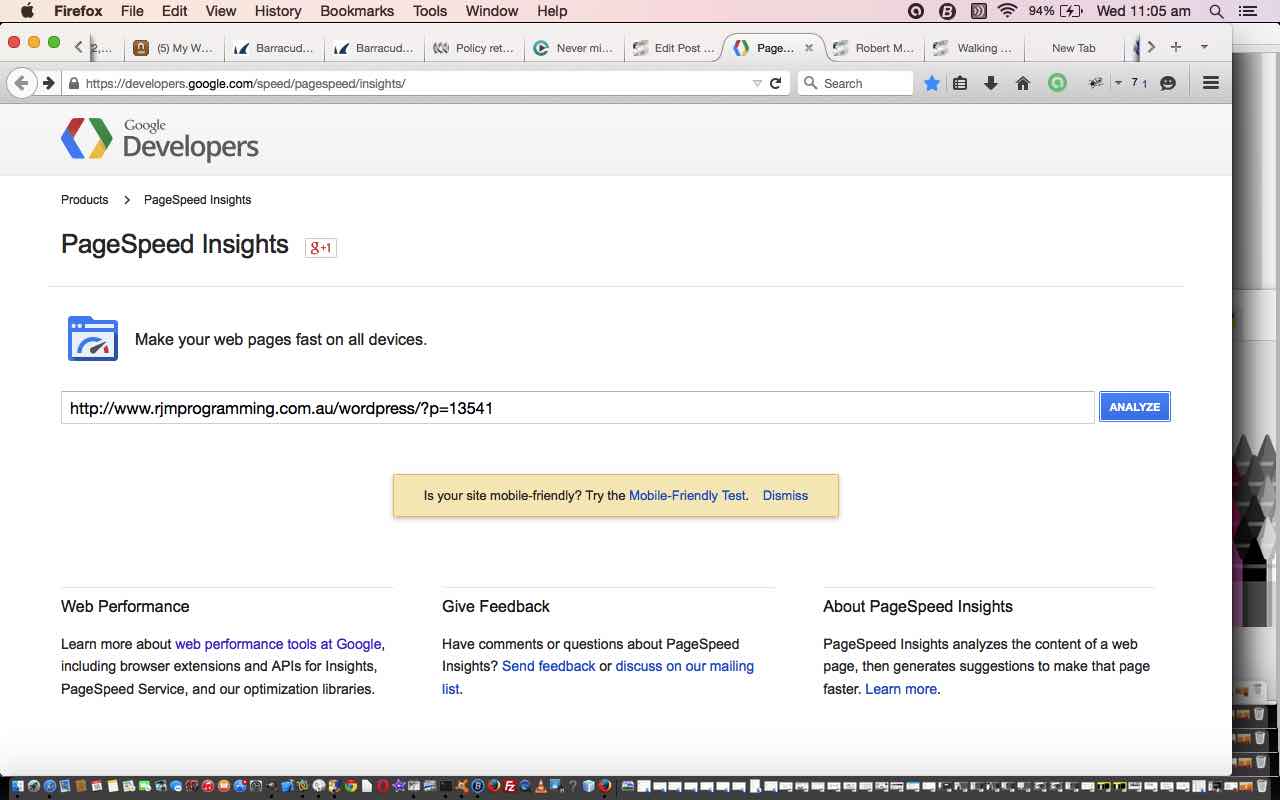Open the URL bar history dropdown
The height and width of the screenshot is (800, 1280).
[757, 83]
